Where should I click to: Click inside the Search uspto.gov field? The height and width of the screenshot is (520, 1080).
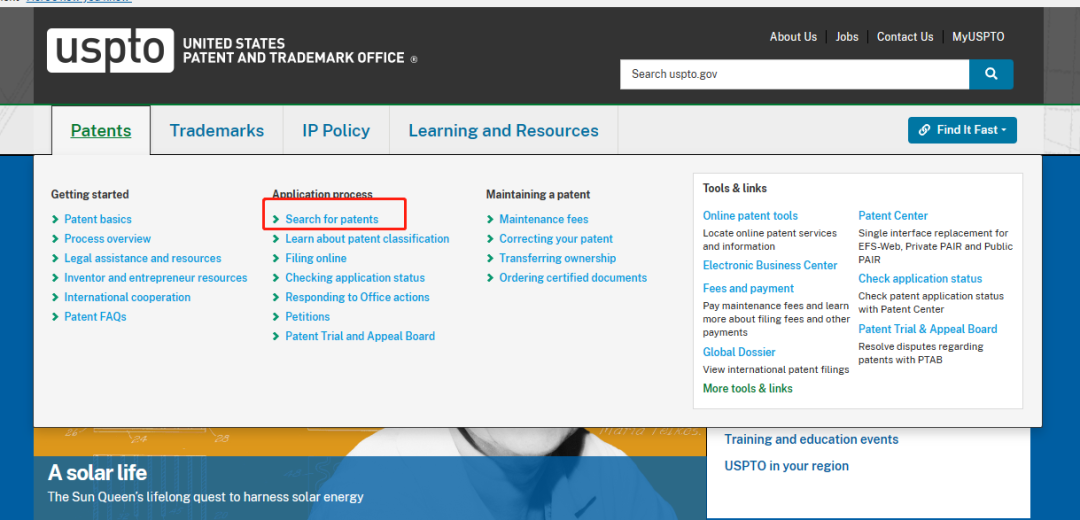[x=794, y=74]
